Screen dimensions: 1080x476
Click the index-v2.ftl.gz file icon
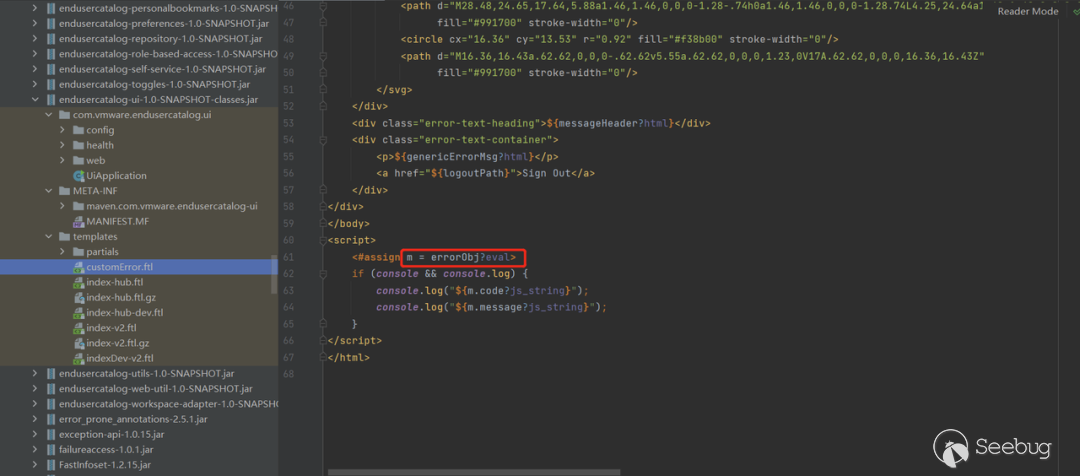[79, 342]
